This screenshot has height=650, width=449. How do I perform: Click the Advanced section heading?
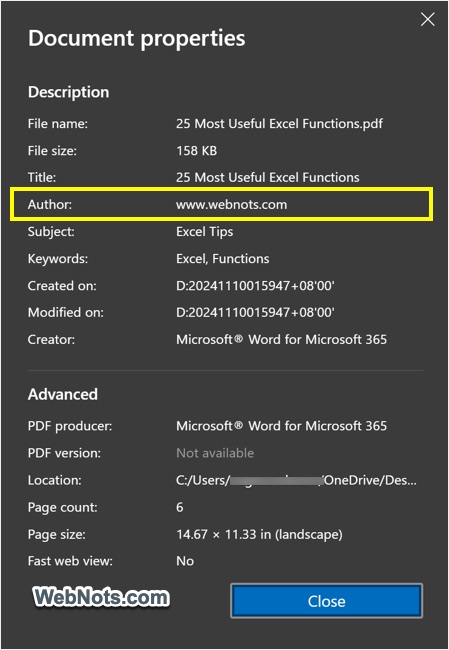coord(63,394)
